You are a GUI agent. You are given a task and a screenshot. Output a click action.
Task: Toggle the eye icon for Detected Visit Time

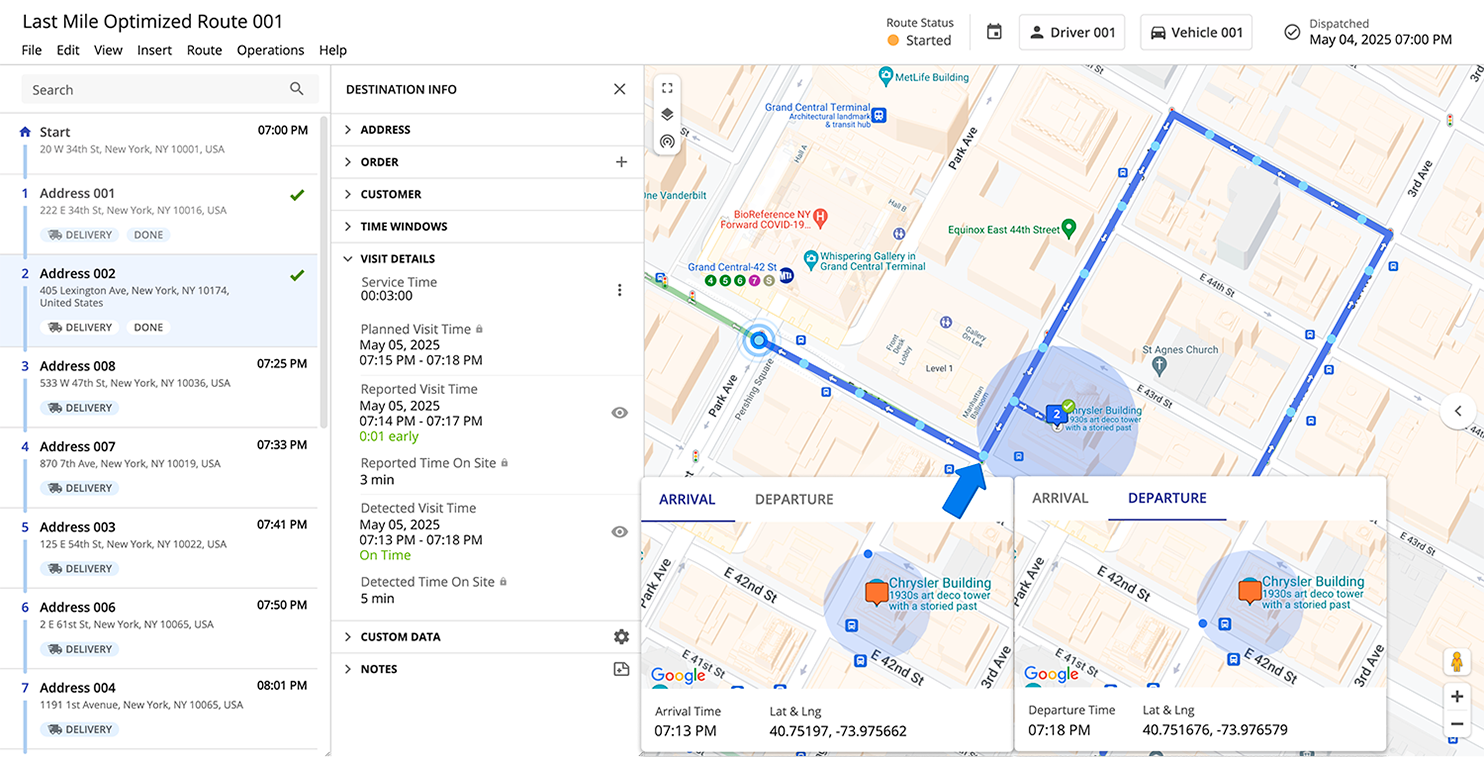pos(619,531)
